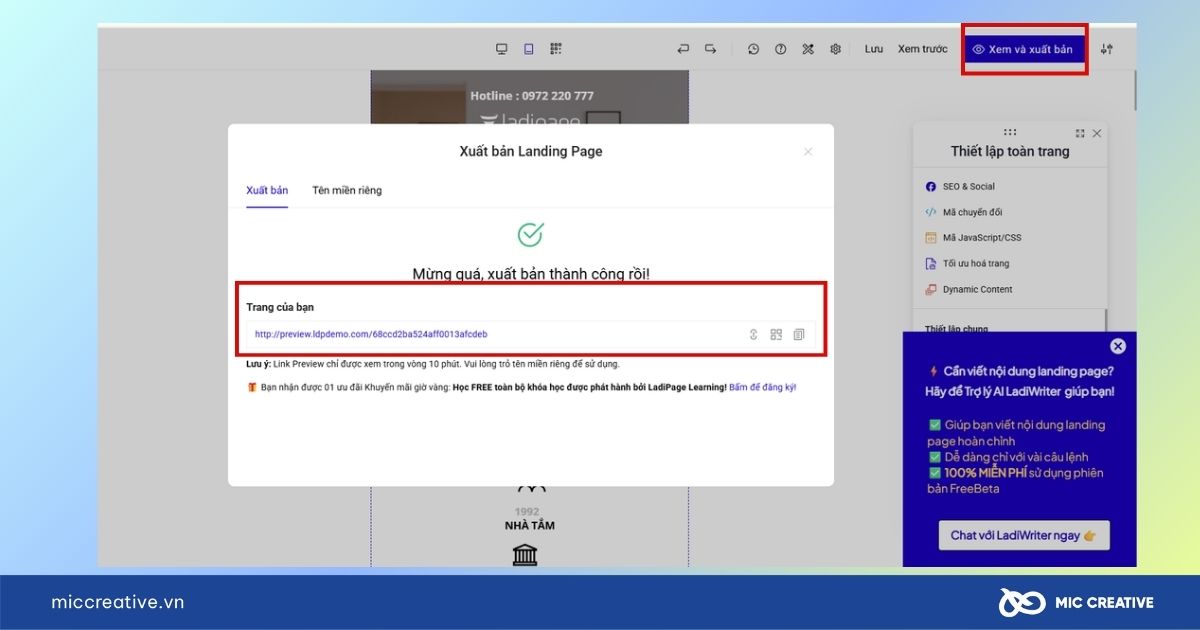Open version history clock icon
The width and height of the screenshot is (1200, 630).
[x=754, y=49]
